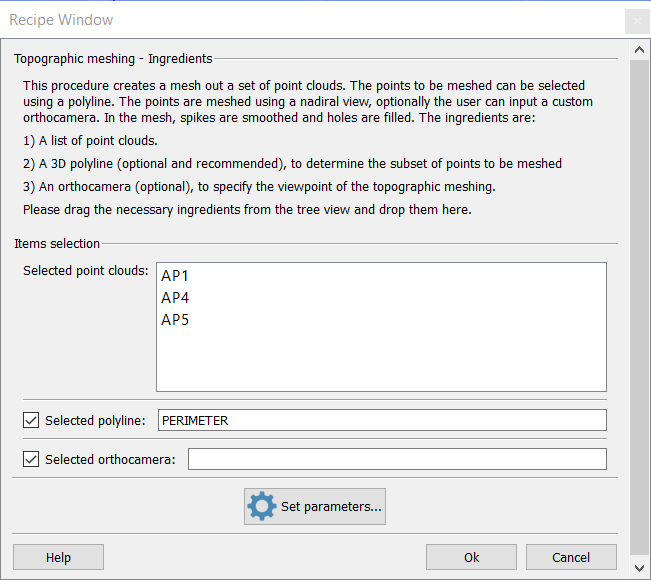Confirm with the Ok button
651x580 pixels.
[471, 557]
